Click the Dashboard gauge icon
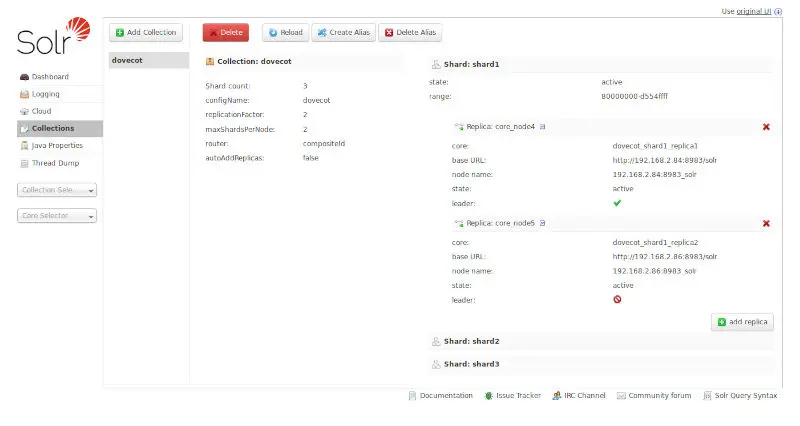Screen dimensions: 800x426 (24, 77)
